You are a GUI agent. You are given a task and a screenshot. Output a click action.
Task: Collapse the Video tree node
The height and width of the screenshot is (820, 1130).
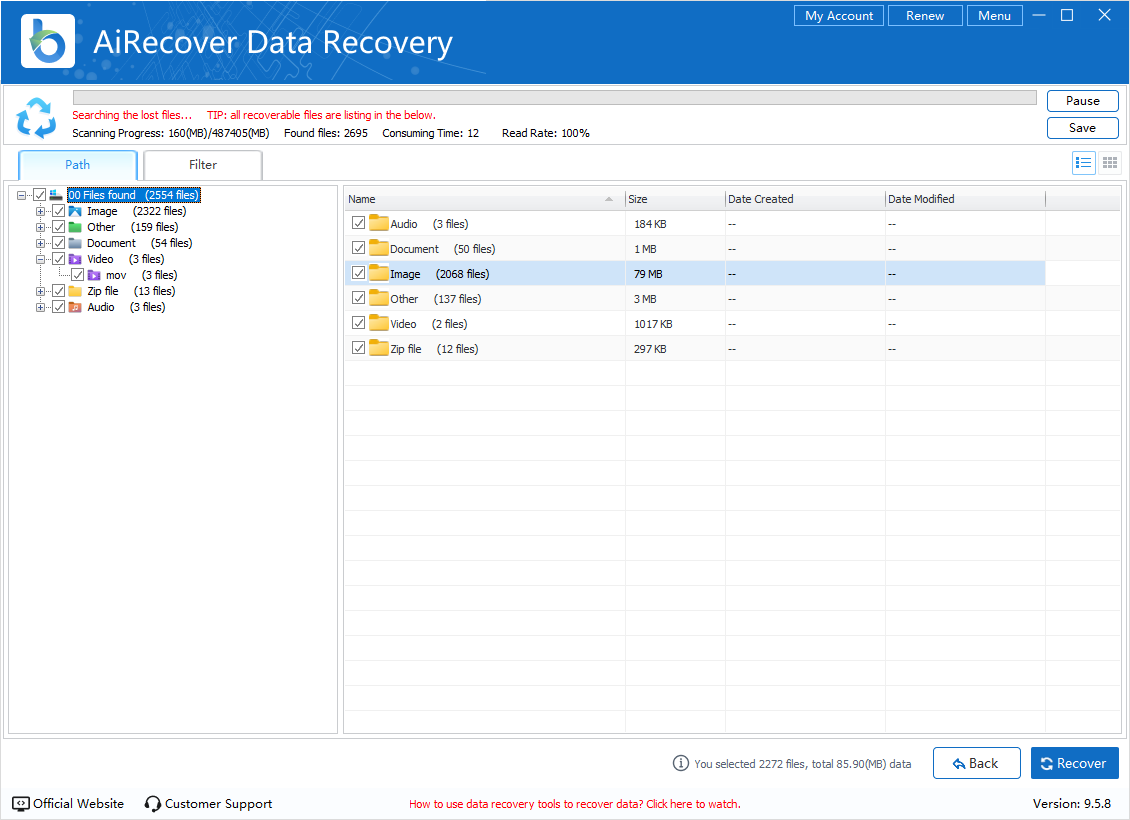click(40, 259)
